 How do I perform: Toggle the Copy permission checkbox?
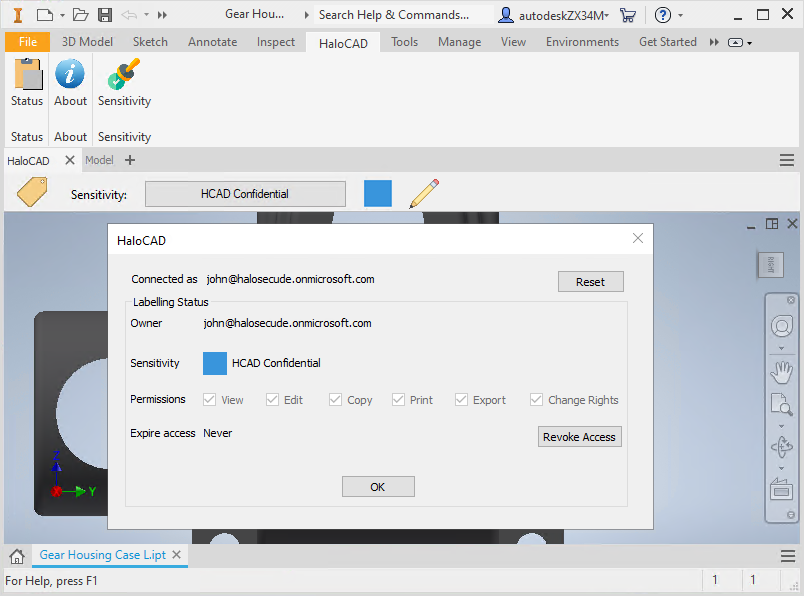pyautogui.click(x=336, y=399)
